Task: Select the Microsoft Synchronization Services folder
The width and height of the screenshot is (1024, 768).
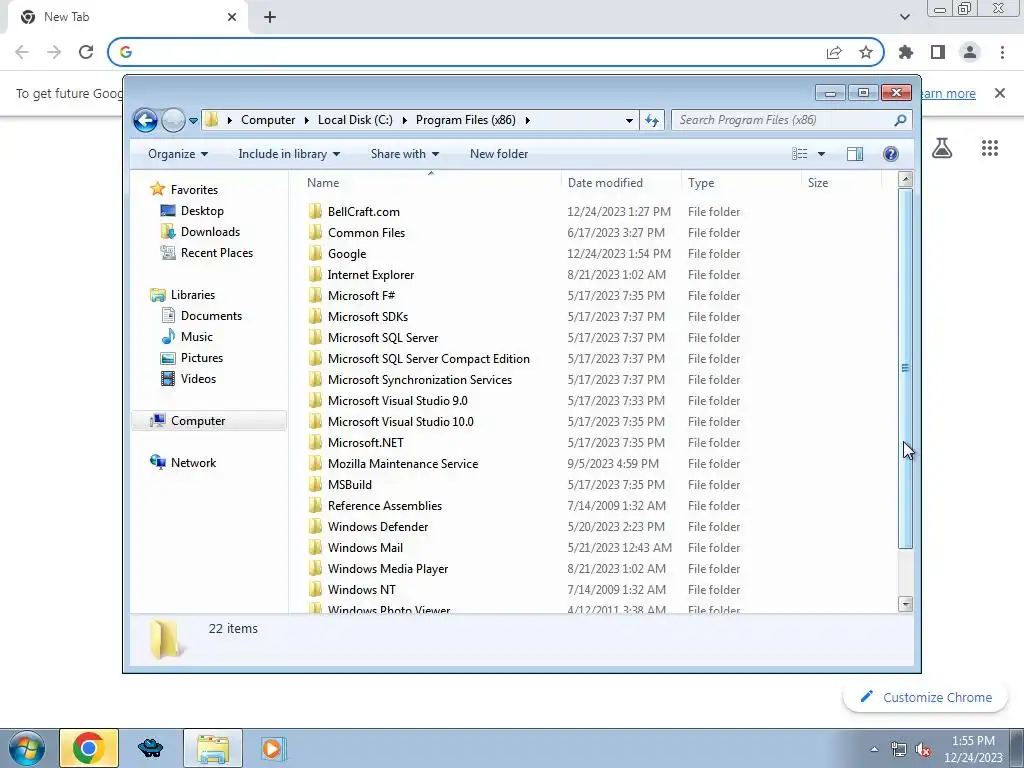Action: [419, 379]
